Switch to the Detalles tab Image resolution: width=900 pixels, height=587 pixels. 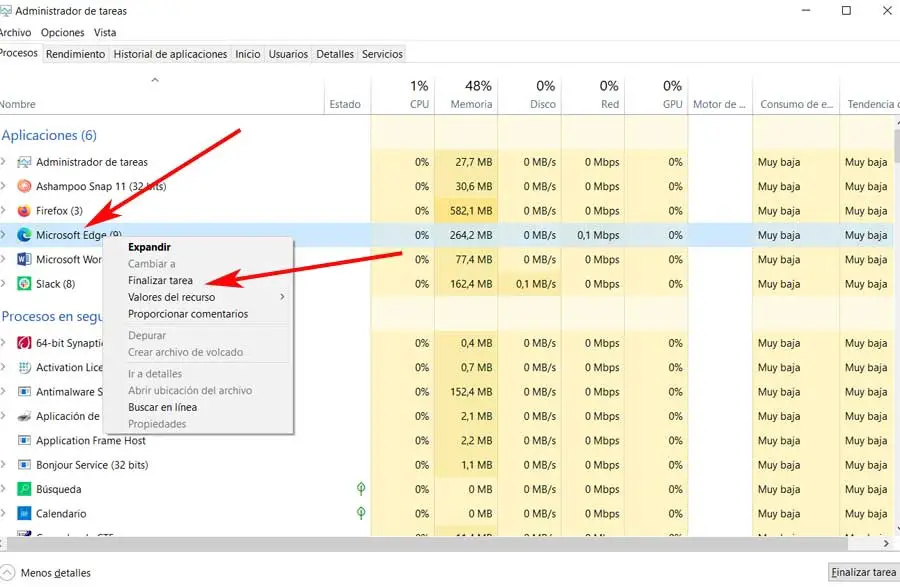(335, 54)
